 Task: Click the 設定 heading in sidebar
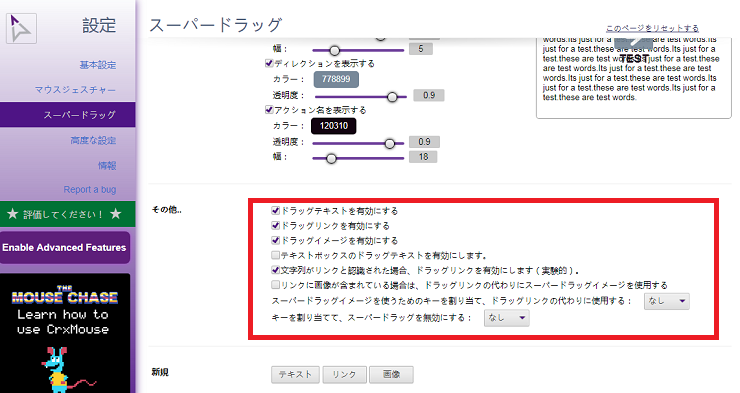tap(99, 25)
